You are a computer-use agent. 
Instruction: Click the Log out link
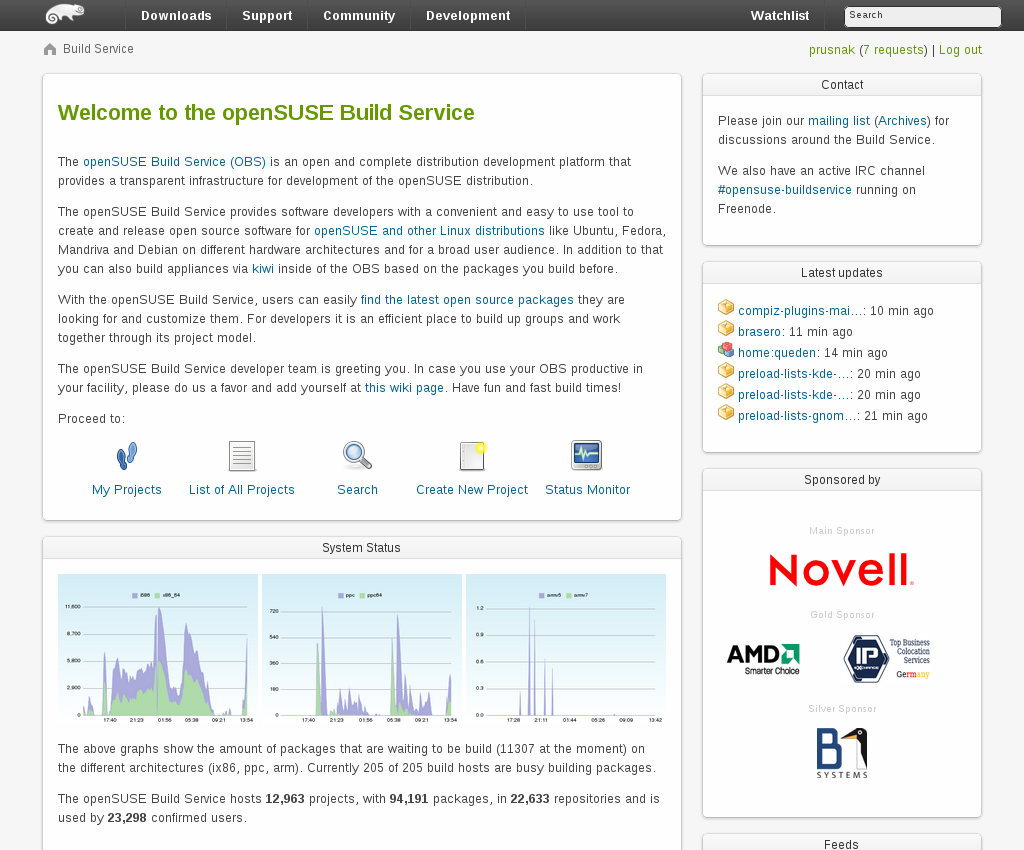coord(960,50)
